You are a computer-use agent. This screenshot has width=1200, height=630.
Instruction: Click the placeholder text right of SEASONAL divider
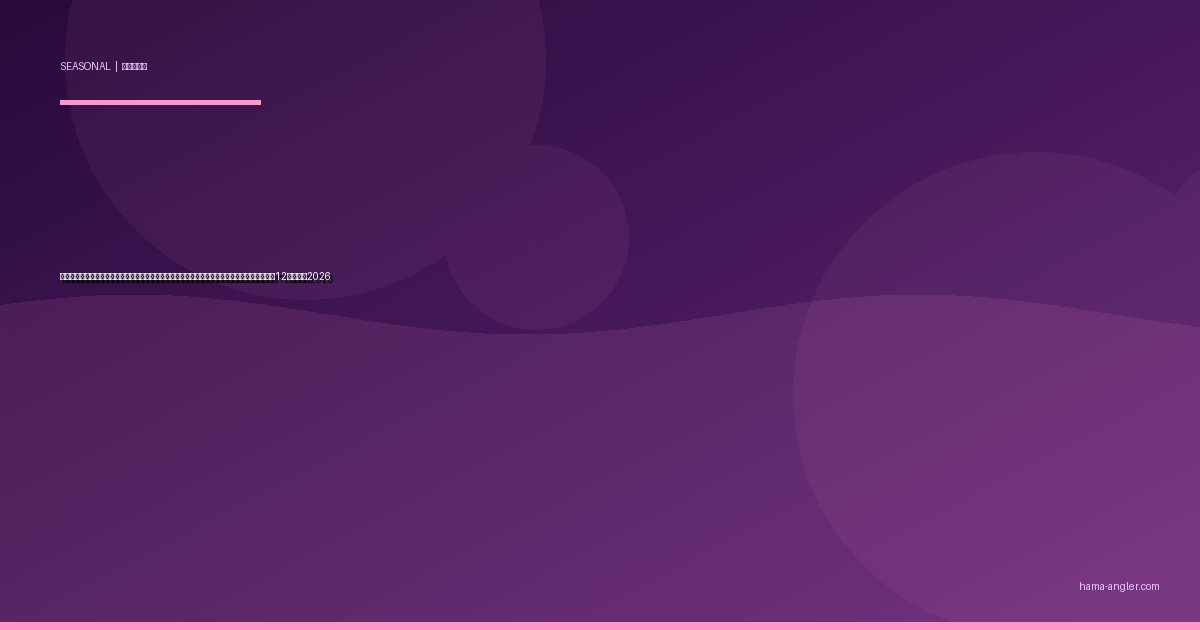point(134,67)
